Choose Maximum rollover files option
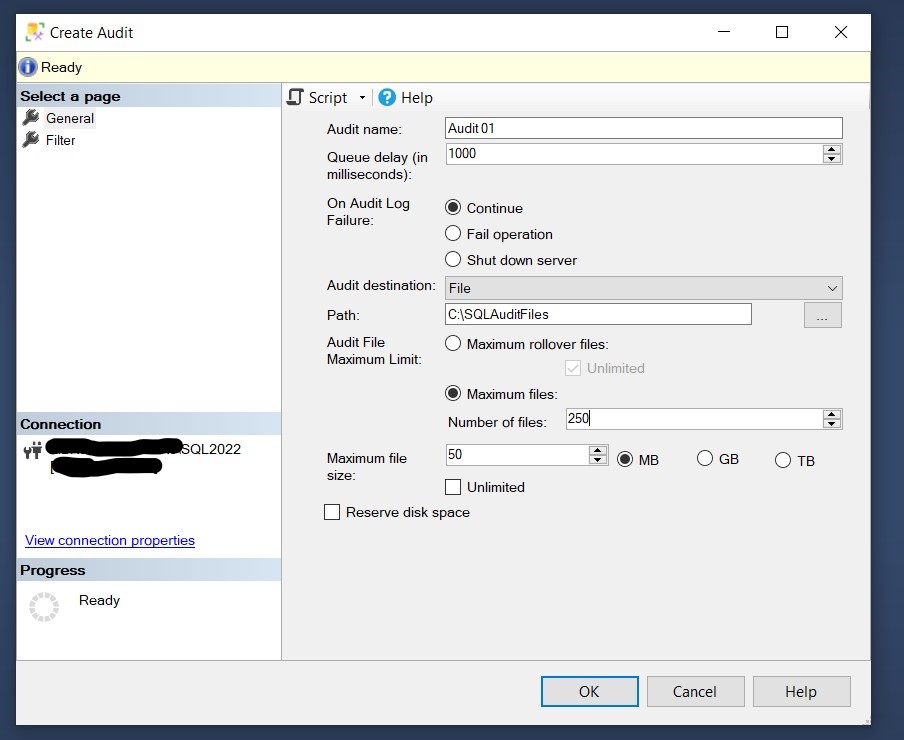Viewport: 904px width, 740px height. (454, 343)
